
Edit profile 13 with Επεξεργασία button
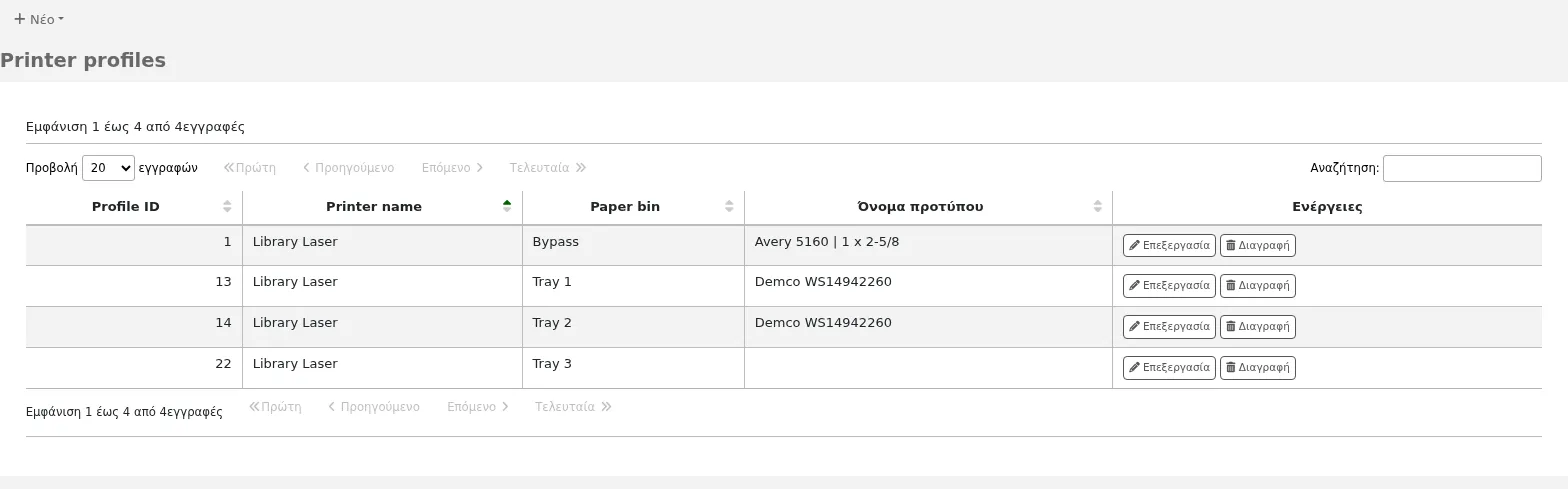(1169, 286)
